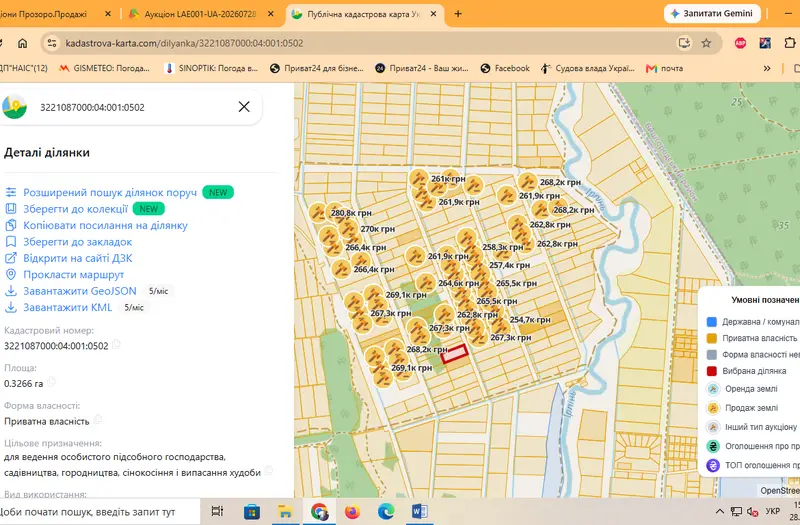Switch to the Аукціон LAE001-UA tab
Image resolution: width=800 pixels, height=525 pixels.
point(199,14)
